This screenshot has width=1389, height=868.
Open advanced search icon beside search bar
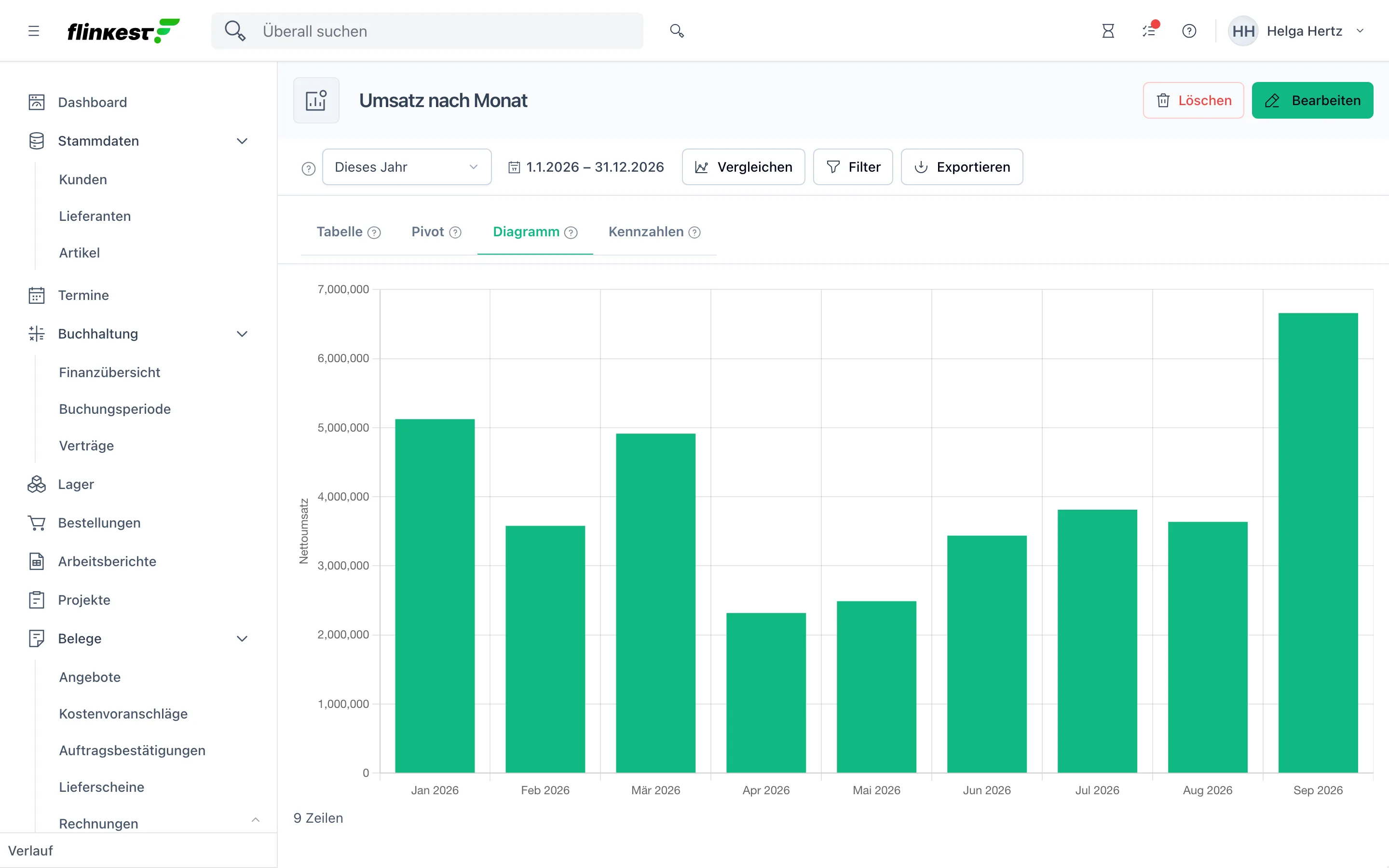677,31
